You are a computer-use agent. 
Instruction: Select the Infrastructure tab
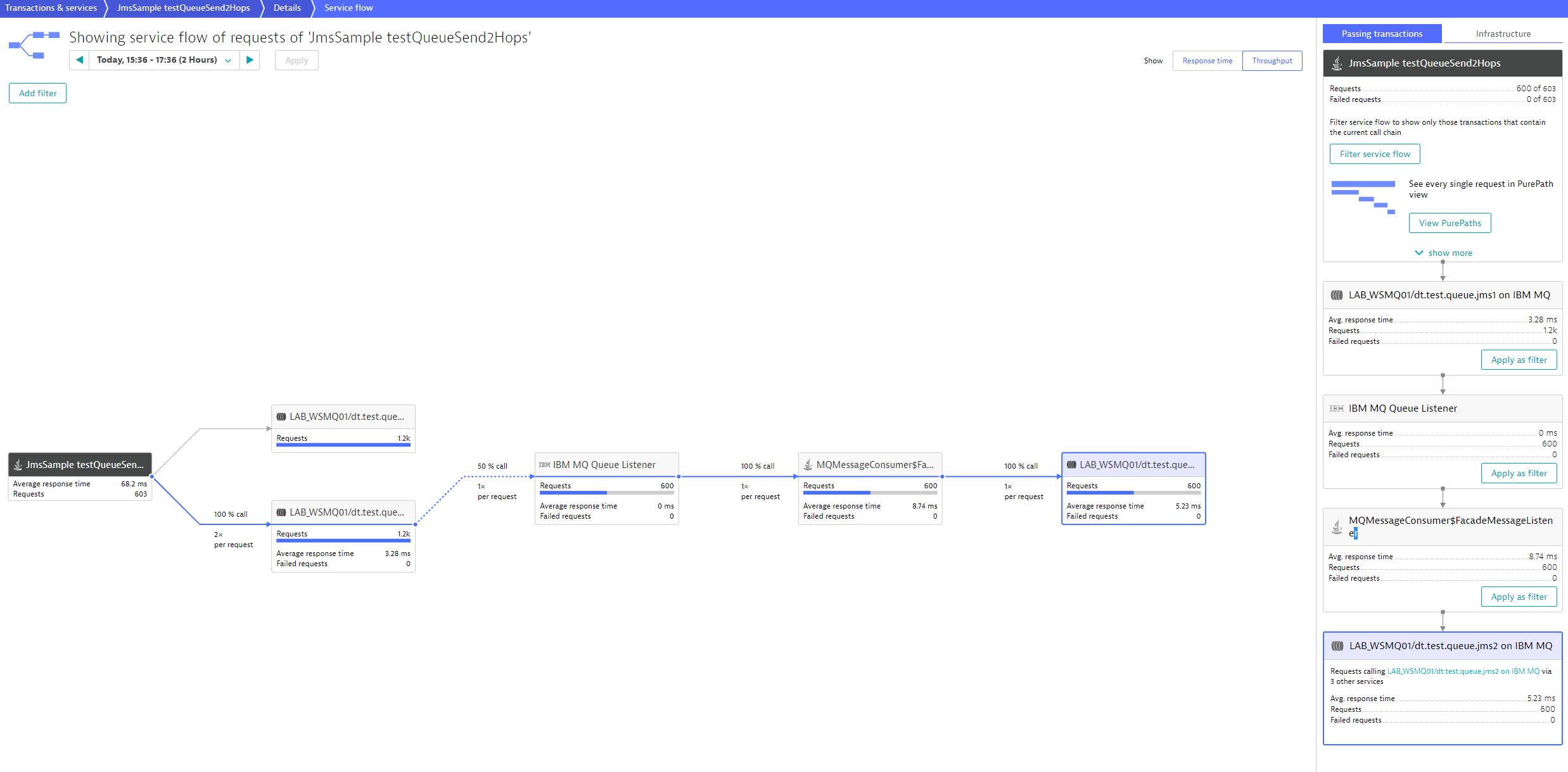1502,32
